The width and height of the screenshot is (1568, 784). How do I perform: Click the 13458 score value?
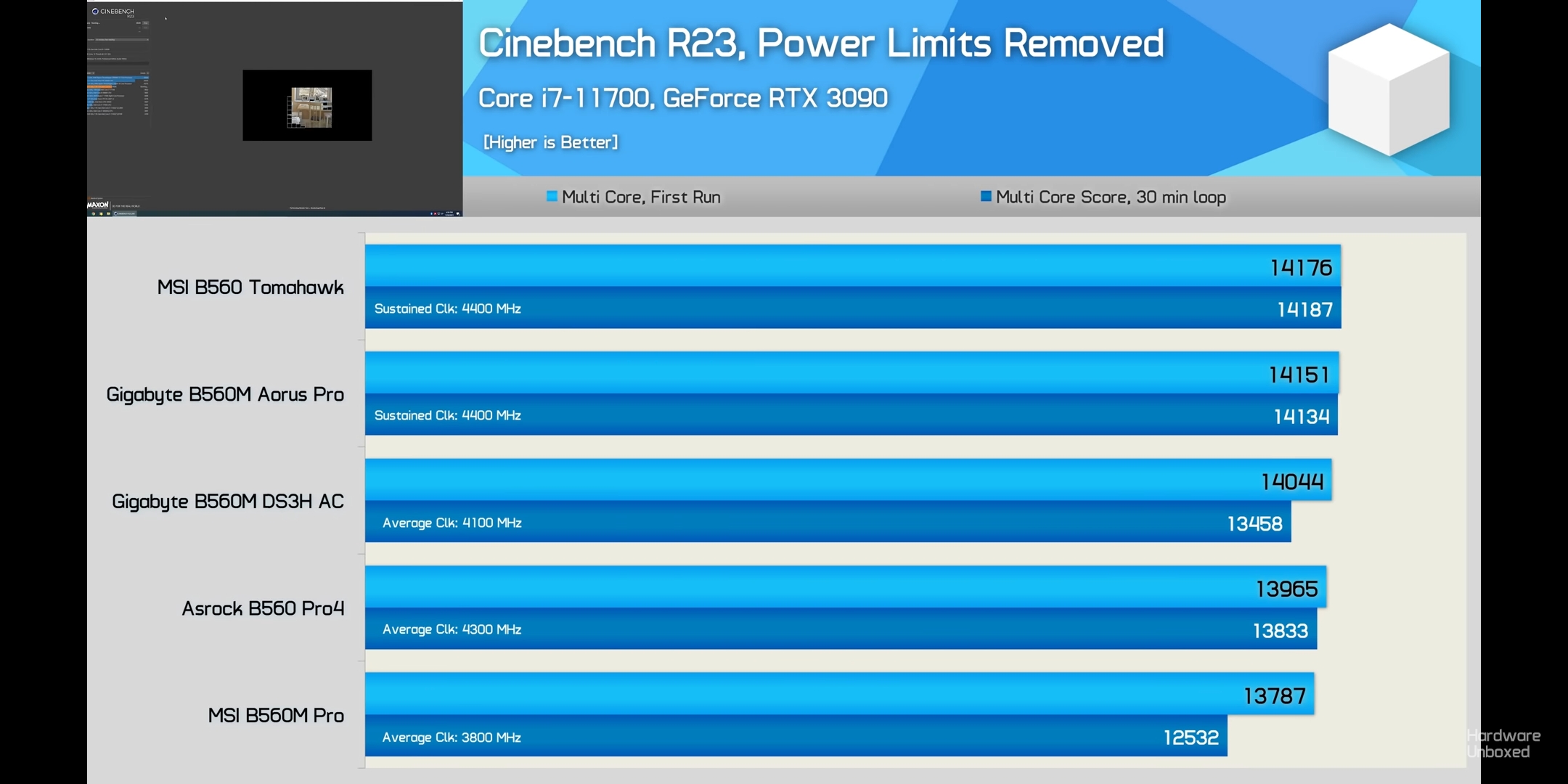[1254, 523]
